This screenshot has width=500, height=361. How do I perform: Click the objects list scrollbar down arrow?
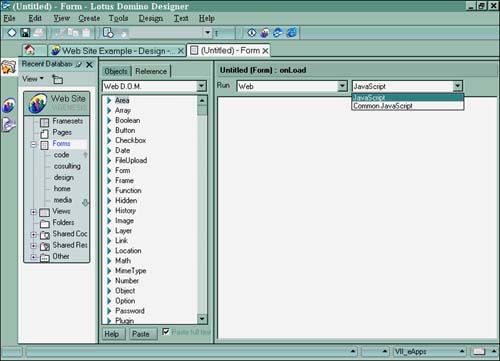(202, 319)
